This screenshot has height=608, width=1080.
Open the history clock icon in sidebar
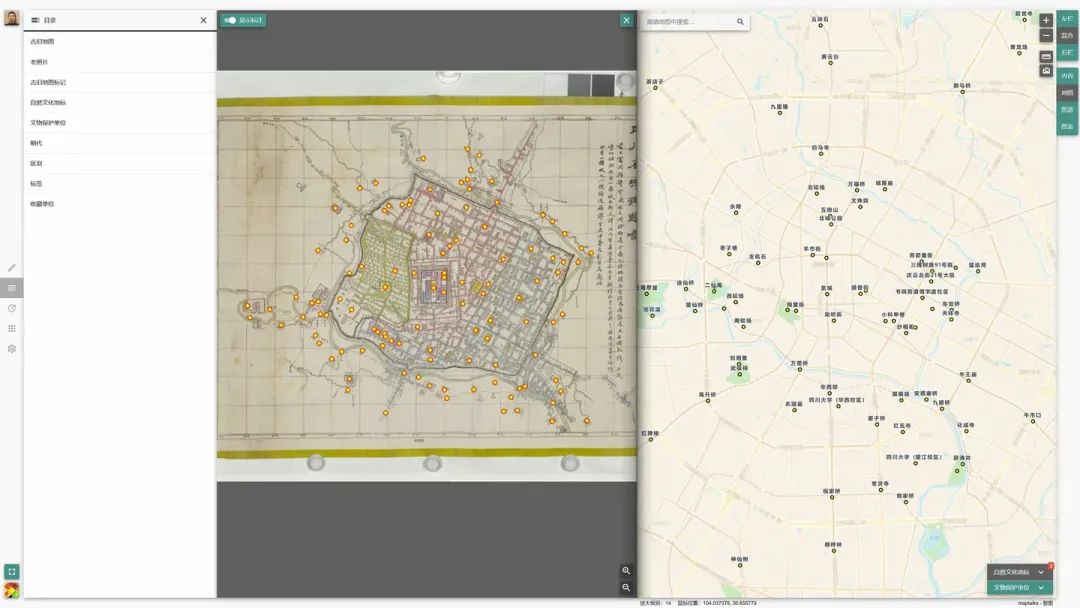click(x=12, y=308)
